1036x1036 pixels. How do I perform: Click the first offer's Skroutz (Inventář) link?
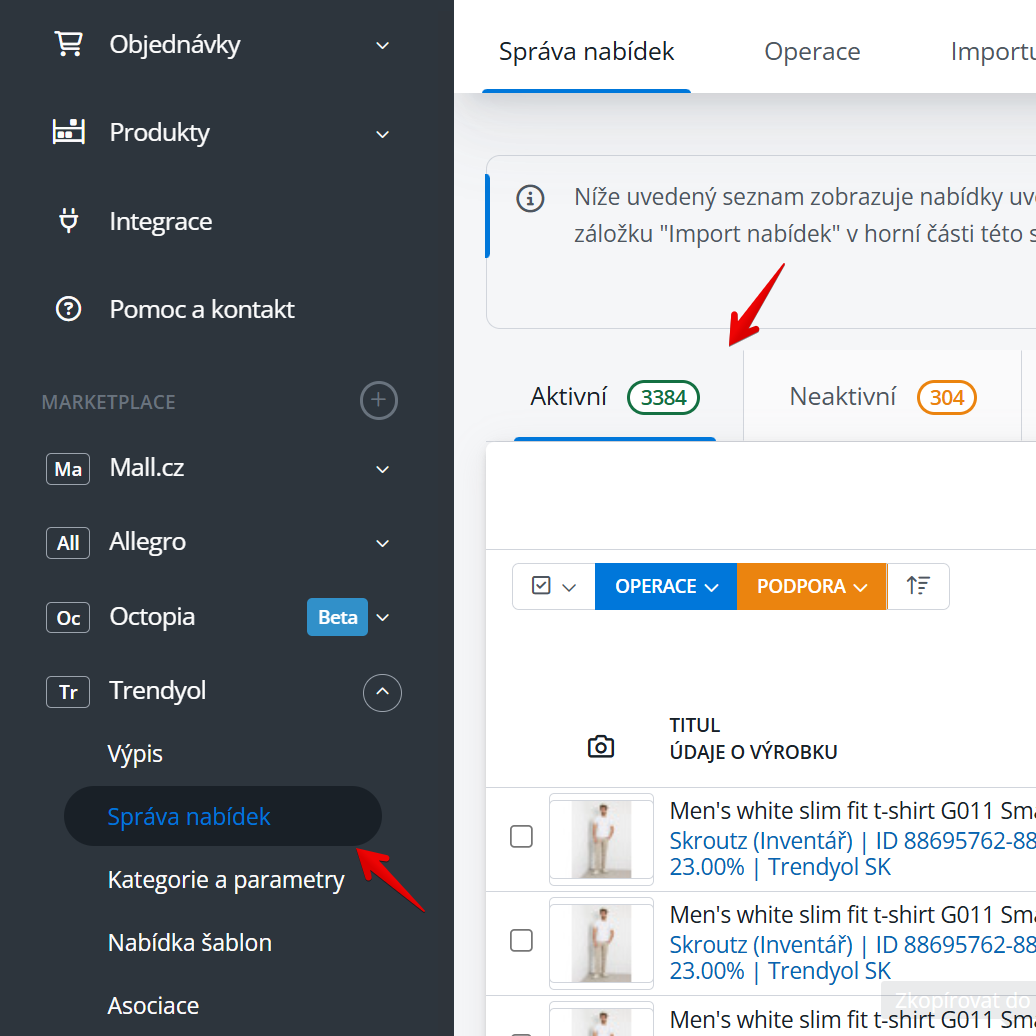pyautogui.click(x=761, y=840)
